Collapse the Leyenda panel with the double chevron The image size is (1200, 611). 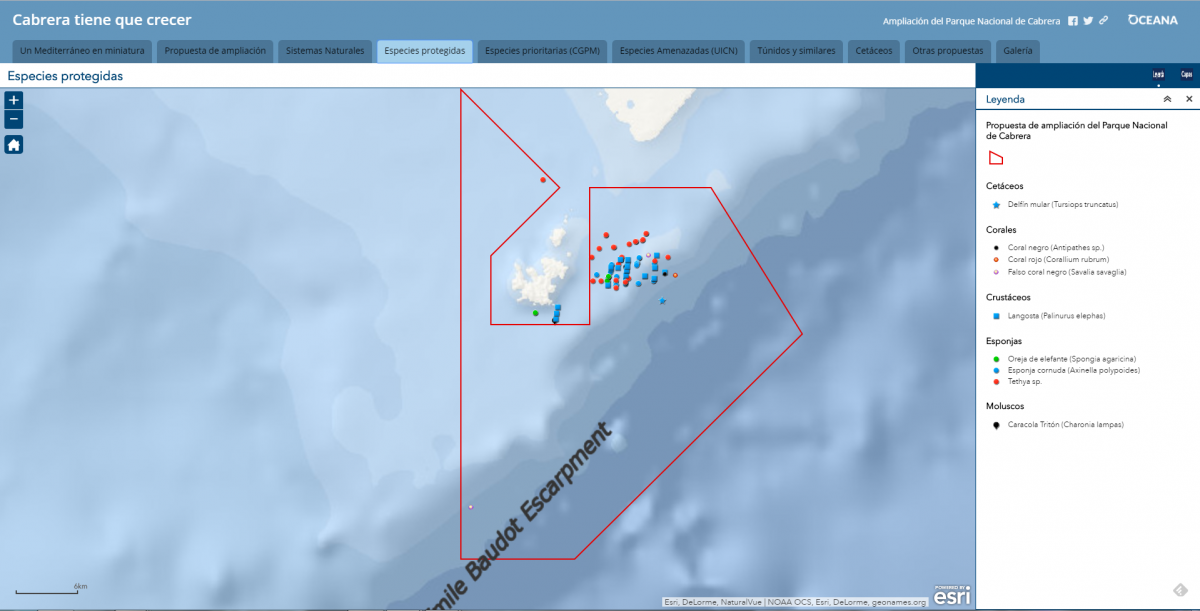[x=1168, y=99]
